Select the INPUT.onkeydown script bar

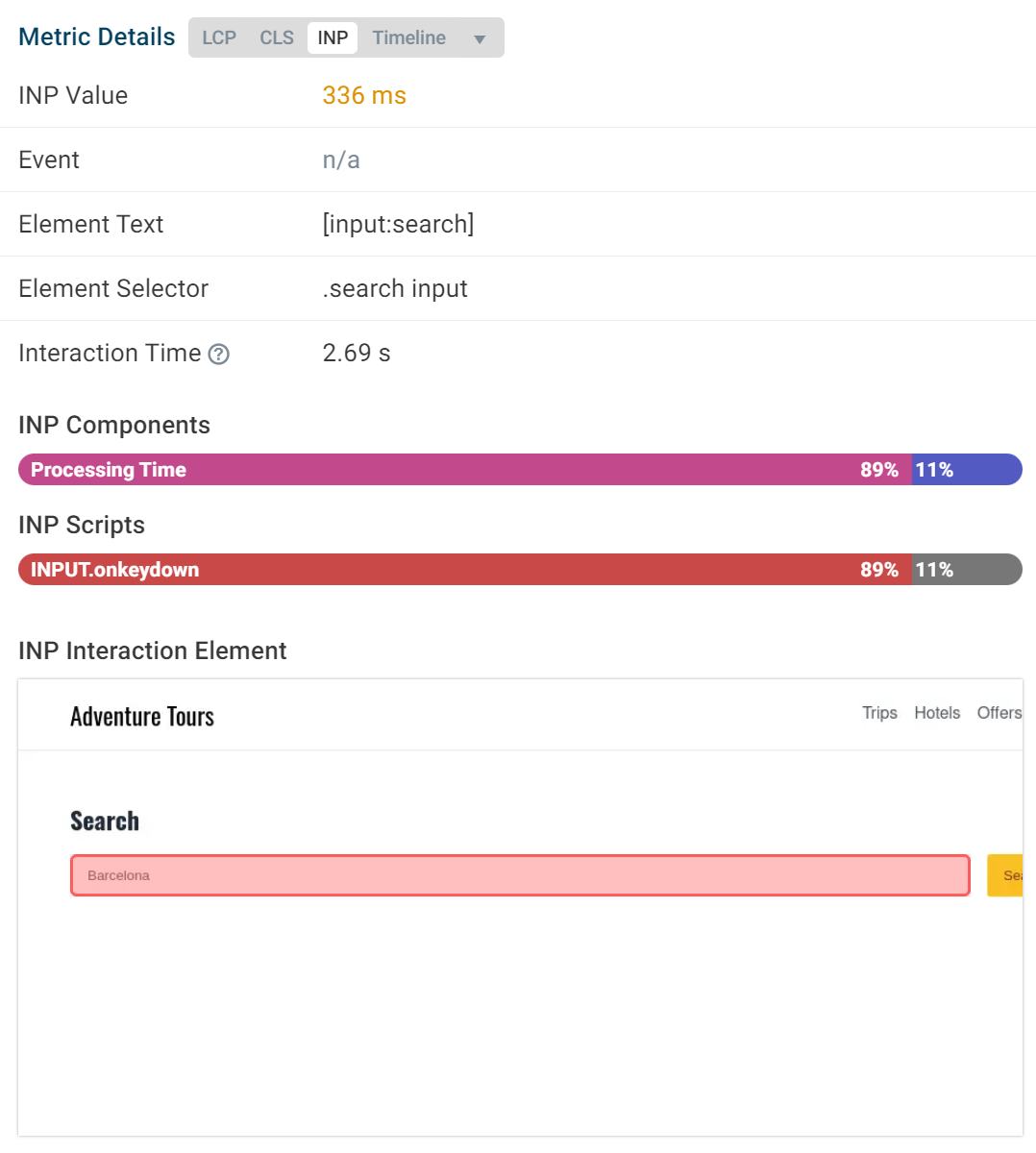(x=465, y=570)
